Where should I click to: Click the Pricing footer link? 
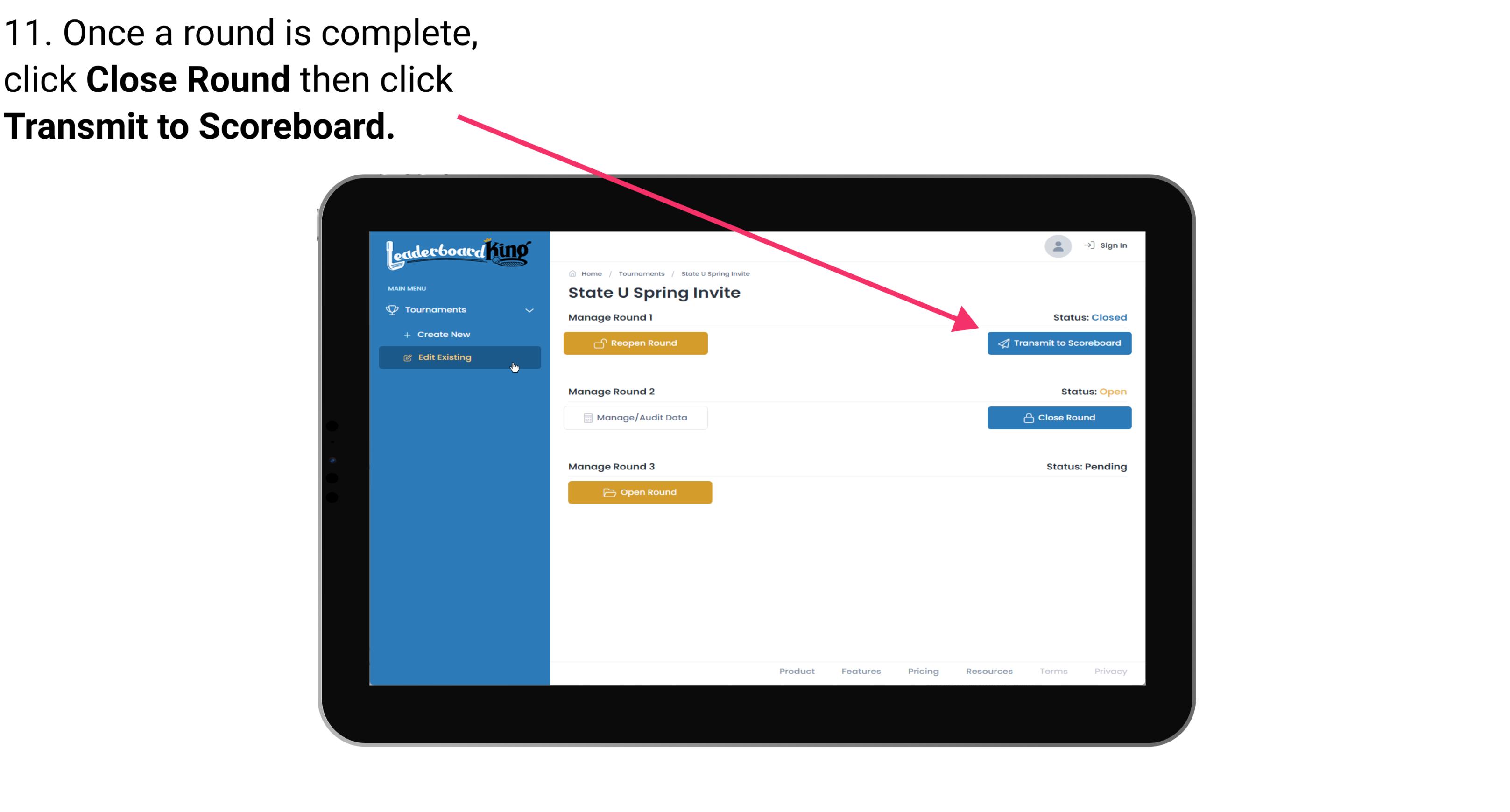(924, 671)
